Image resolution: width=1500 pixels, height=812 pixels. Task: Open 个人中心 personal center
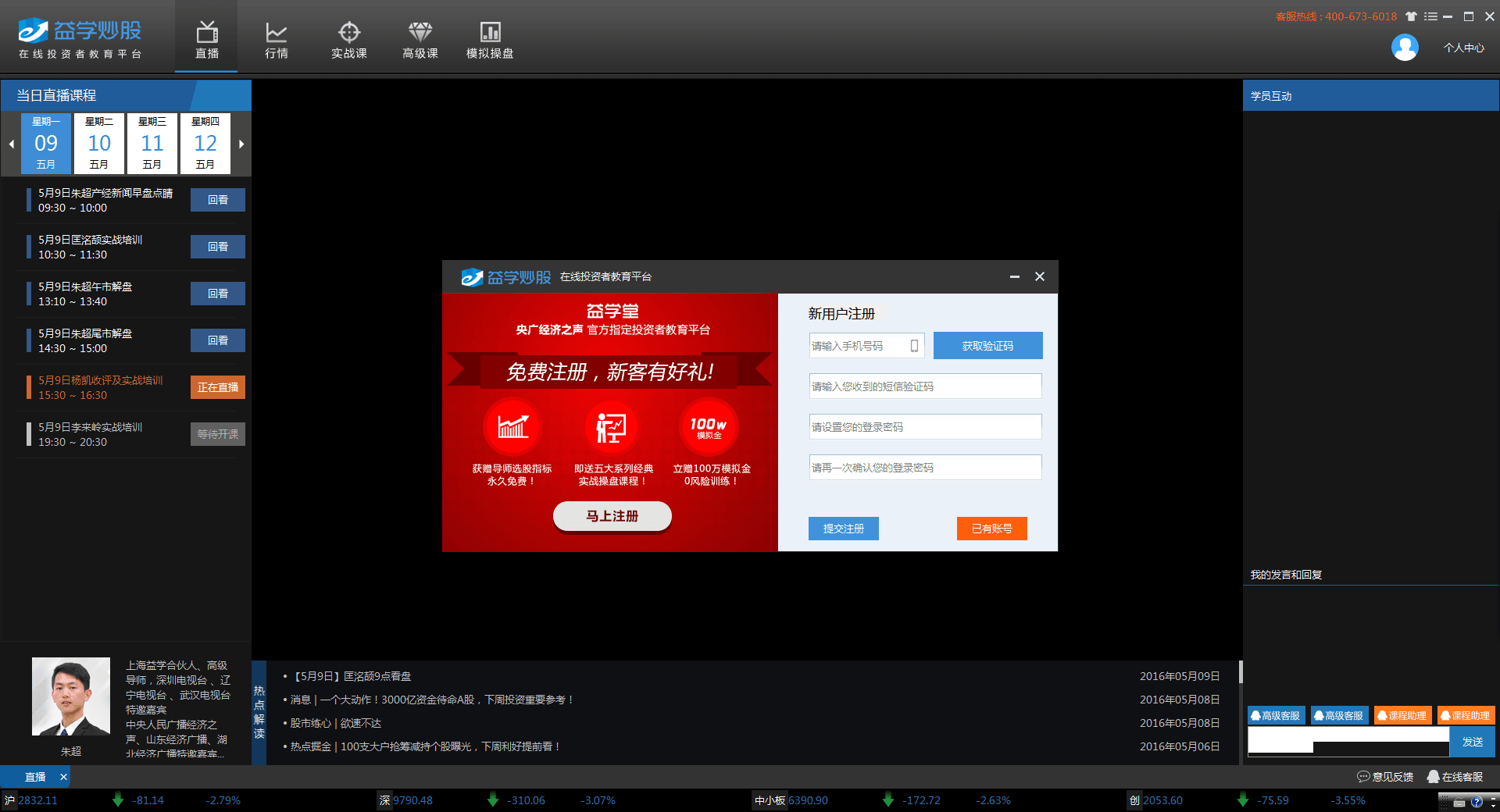[1464, 48]
